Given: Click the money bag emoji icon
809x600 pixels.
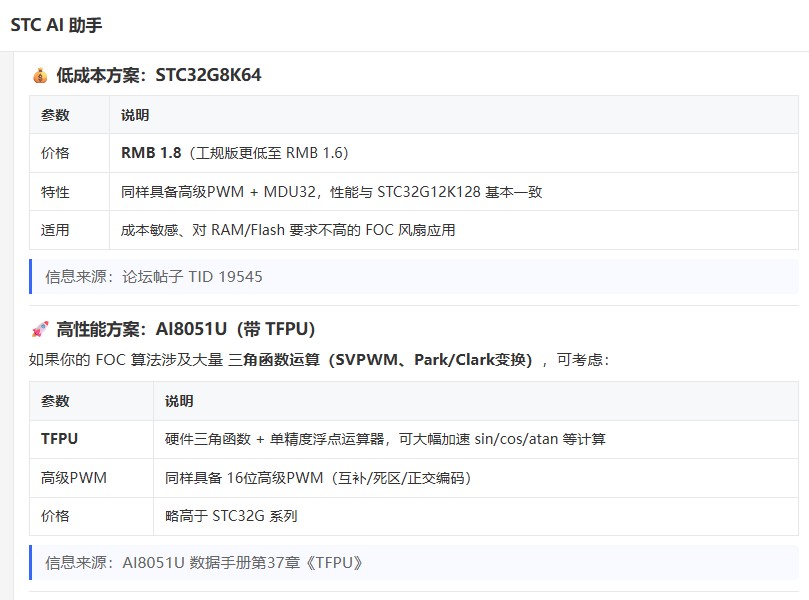Looking at the screenshot, I should click(x=40, y=76).
